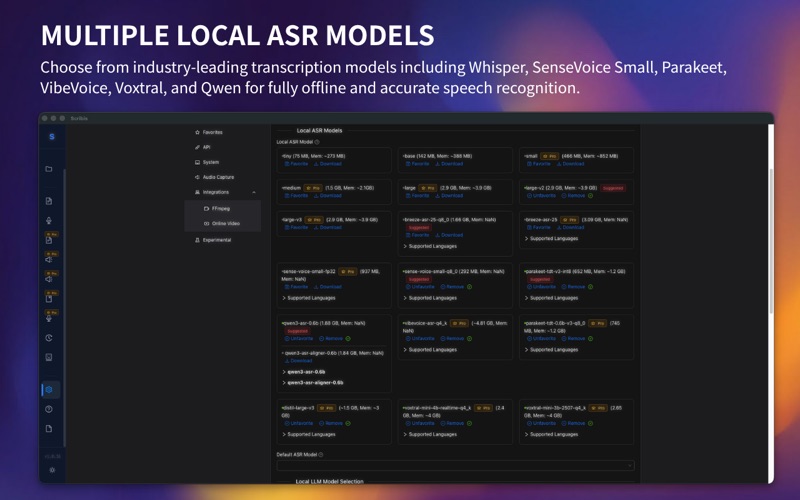Viewport: 800px width, 500px height.
Task: Click help icon beside Default ASR Model
Action: click(320, 455)
